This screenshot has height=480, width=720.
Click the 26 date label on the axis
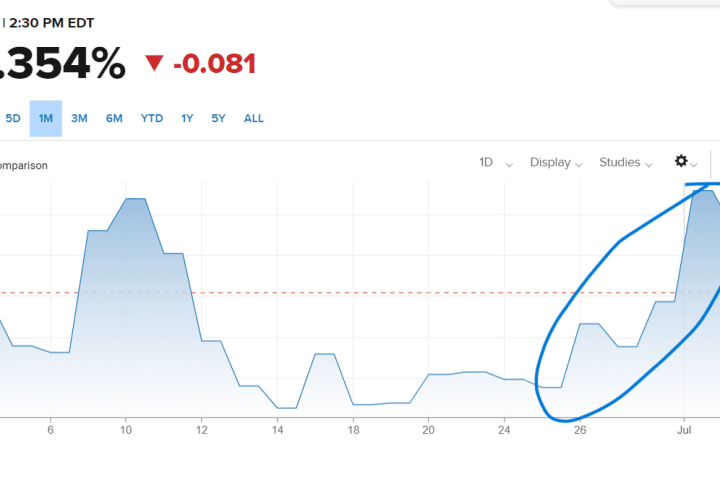tap(580, 431)
